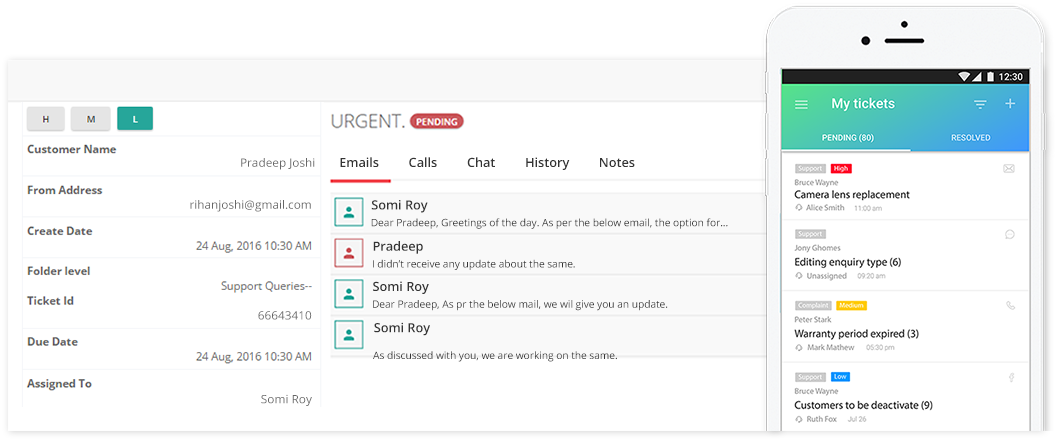Tap the plus icon to add ticket
This screenshot has height=445, width=1057.
tap(1010, 104)
